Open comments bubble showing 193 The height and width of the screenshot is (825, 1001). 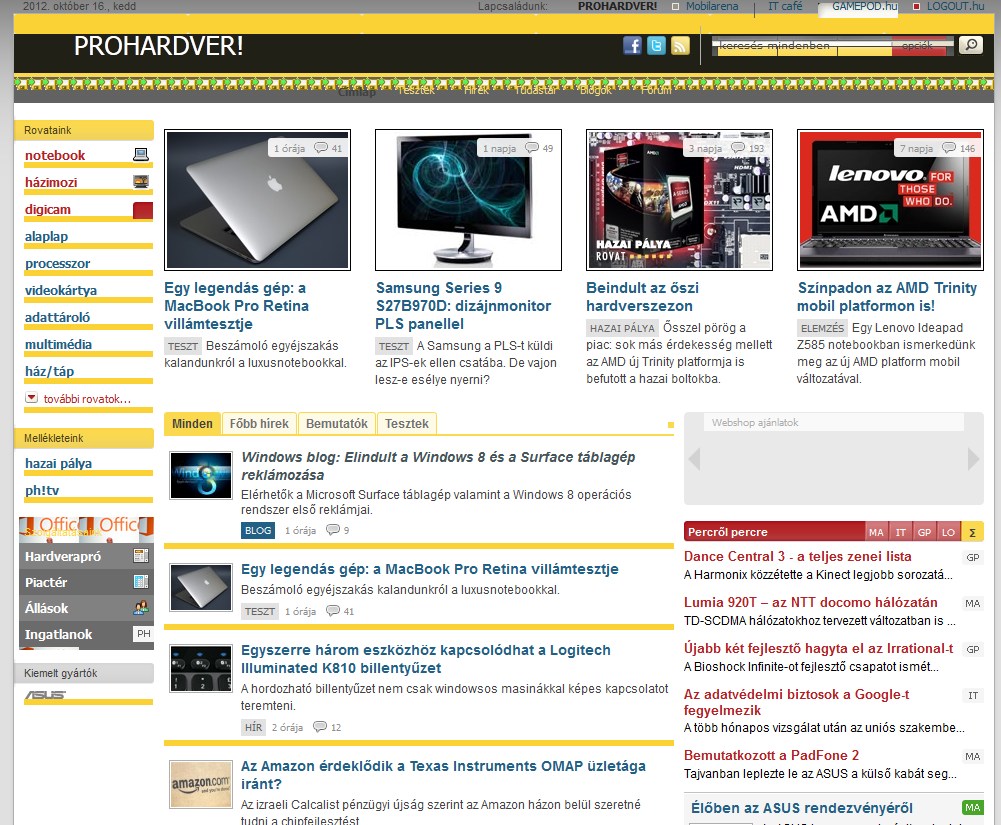click(738, 148)
